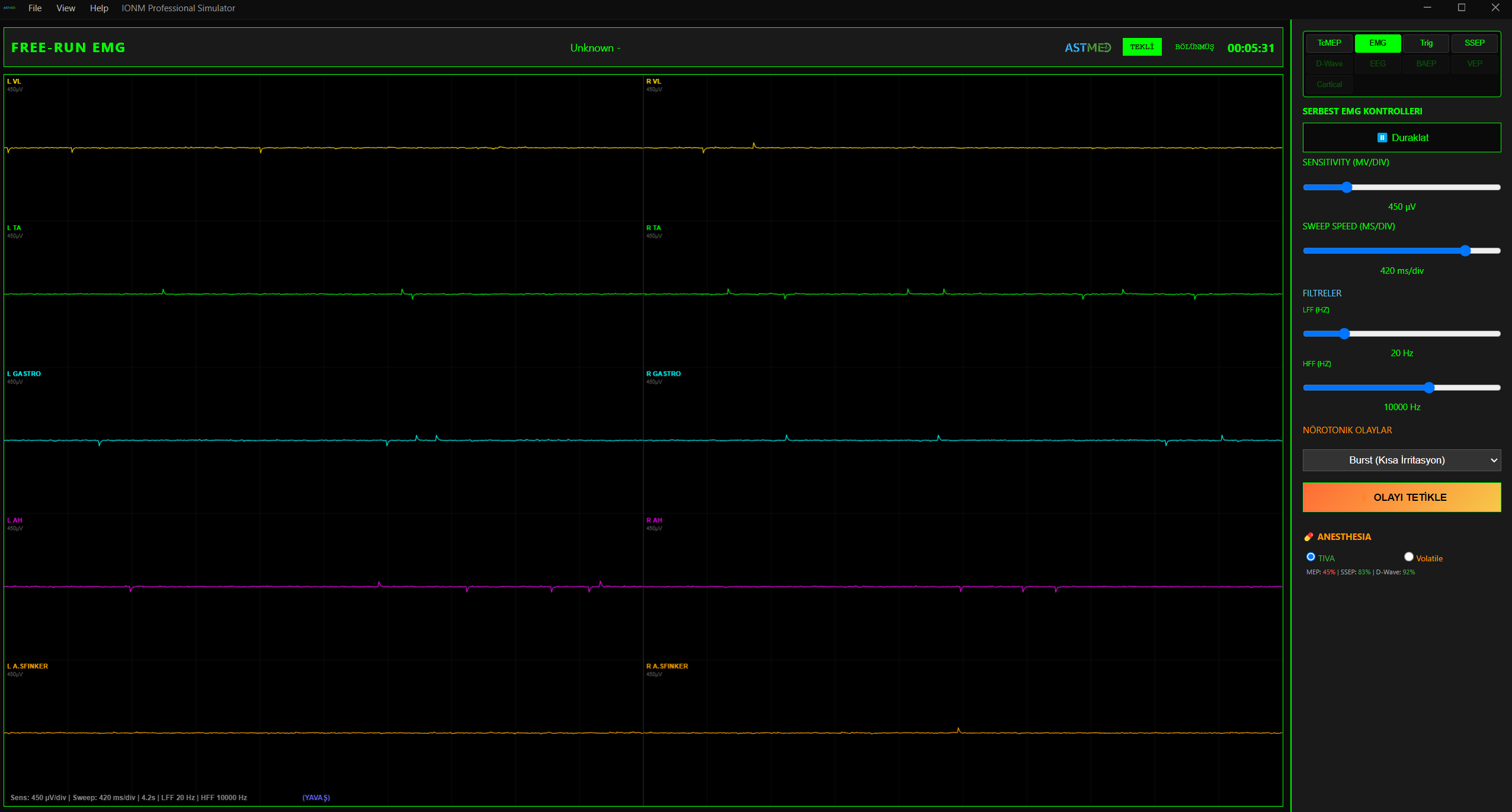Switch to BÖLÜNMÜŞ split view mode

[1194, 47]
